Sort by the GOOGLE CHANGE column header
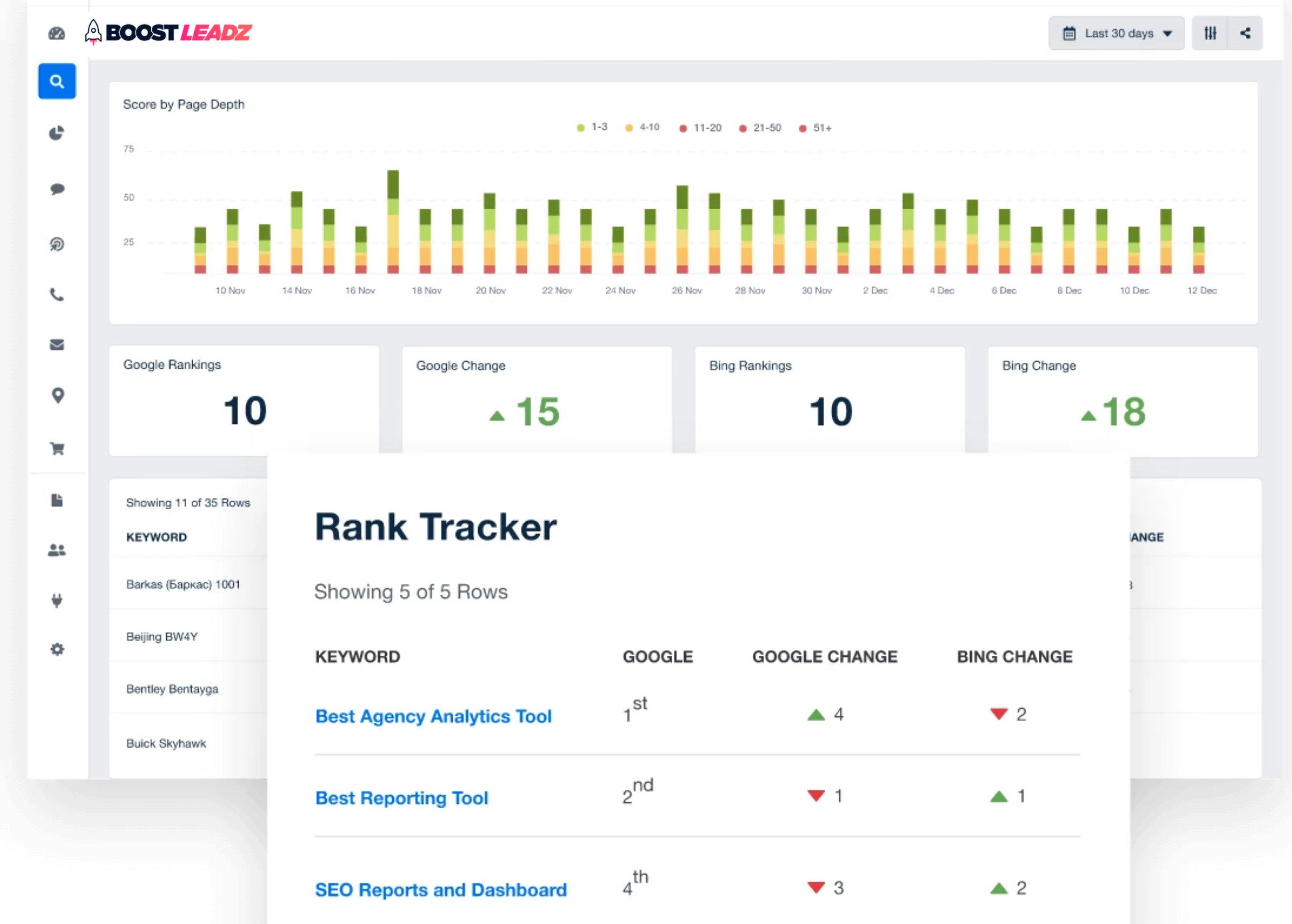1292x924 pixels. (825, 657)
